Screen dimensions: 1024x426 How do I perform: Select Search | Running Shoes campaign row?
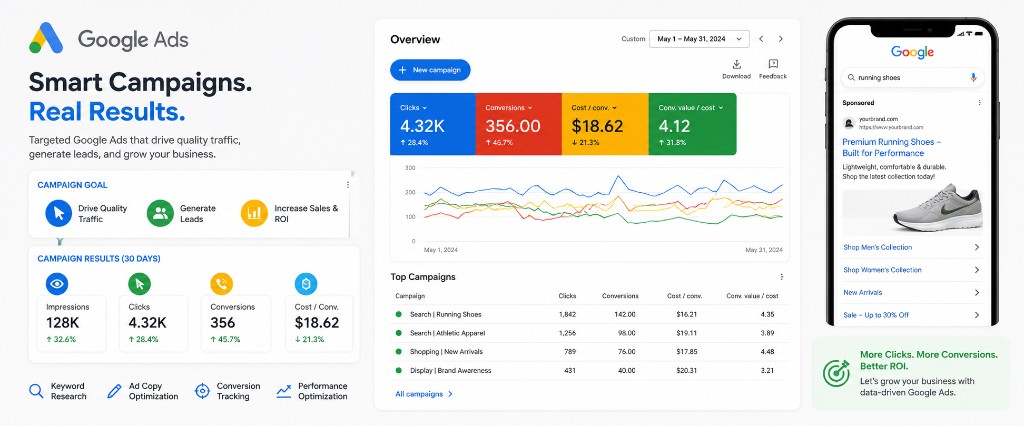[x=589, y=314]
